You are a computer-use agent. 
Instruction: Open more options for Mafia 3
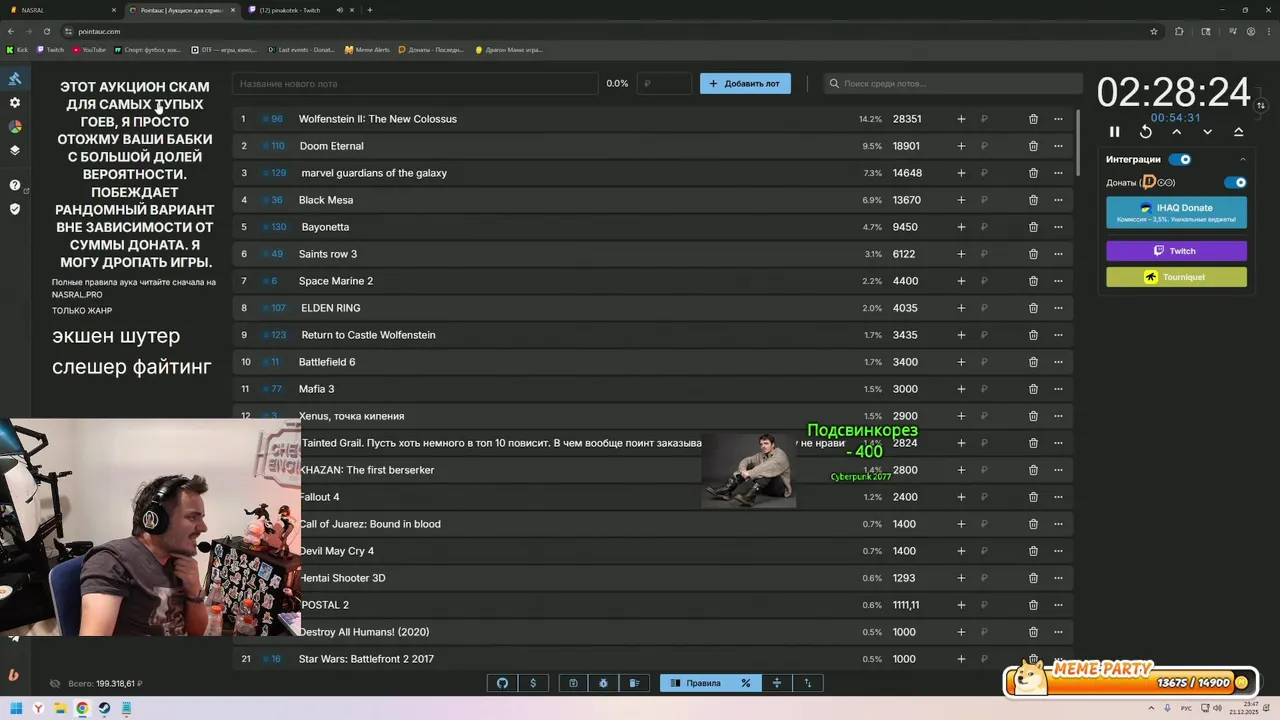1058,389
